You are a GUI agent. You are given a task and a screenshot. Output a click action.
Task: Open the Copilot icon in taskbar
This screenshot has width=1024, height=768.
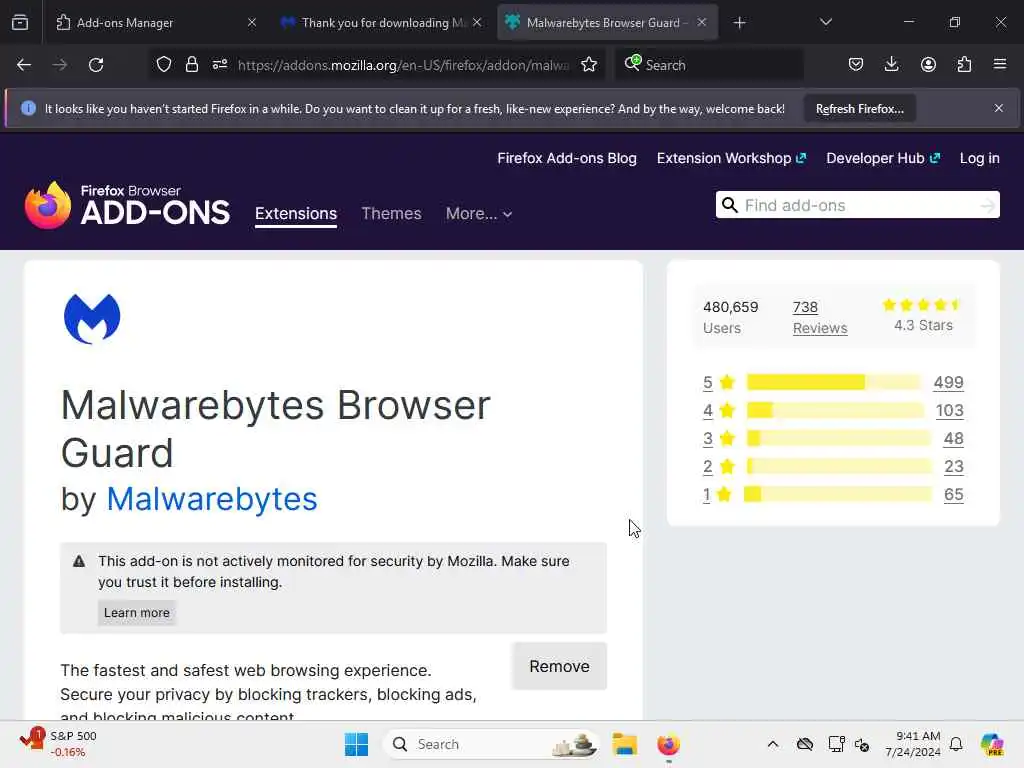point(992,744)
